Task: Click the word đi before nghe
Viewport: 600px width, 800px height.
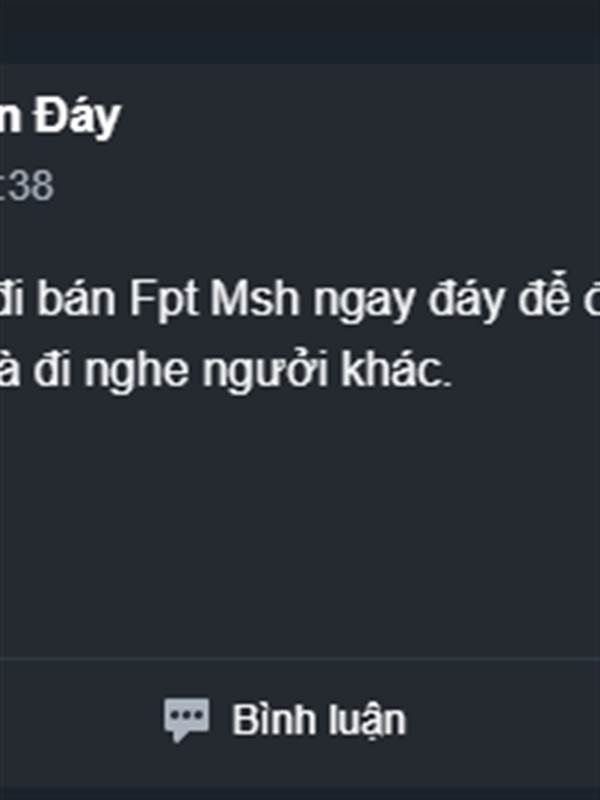Action: [52, 369]
